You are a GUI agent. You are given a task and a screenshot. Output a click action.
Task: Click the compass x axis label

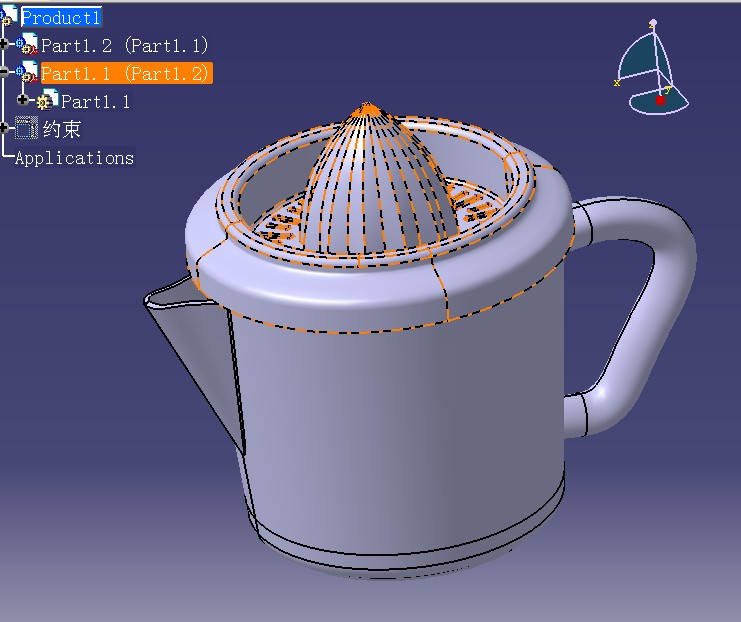click(x=617, y=83)
